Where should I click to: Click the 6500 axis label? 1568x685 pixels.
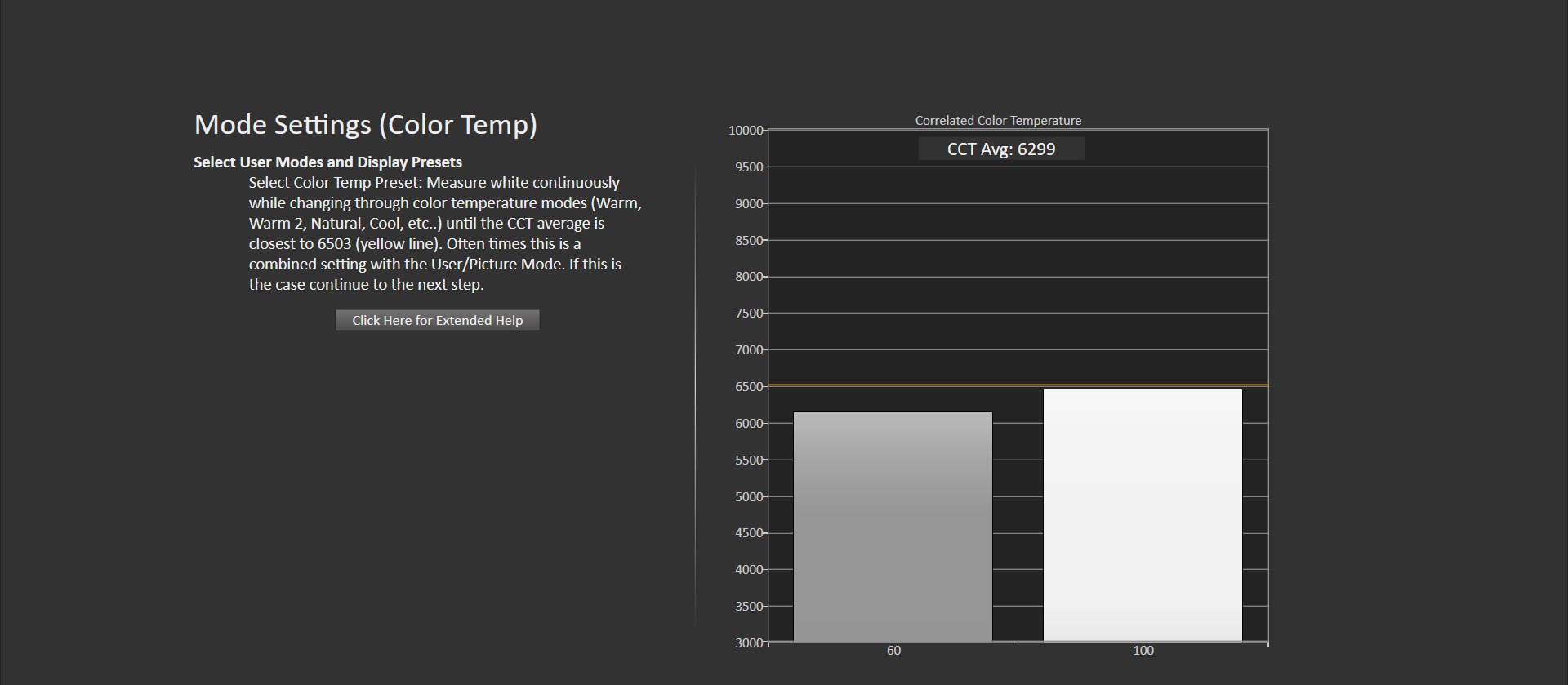tap(749, 386)
